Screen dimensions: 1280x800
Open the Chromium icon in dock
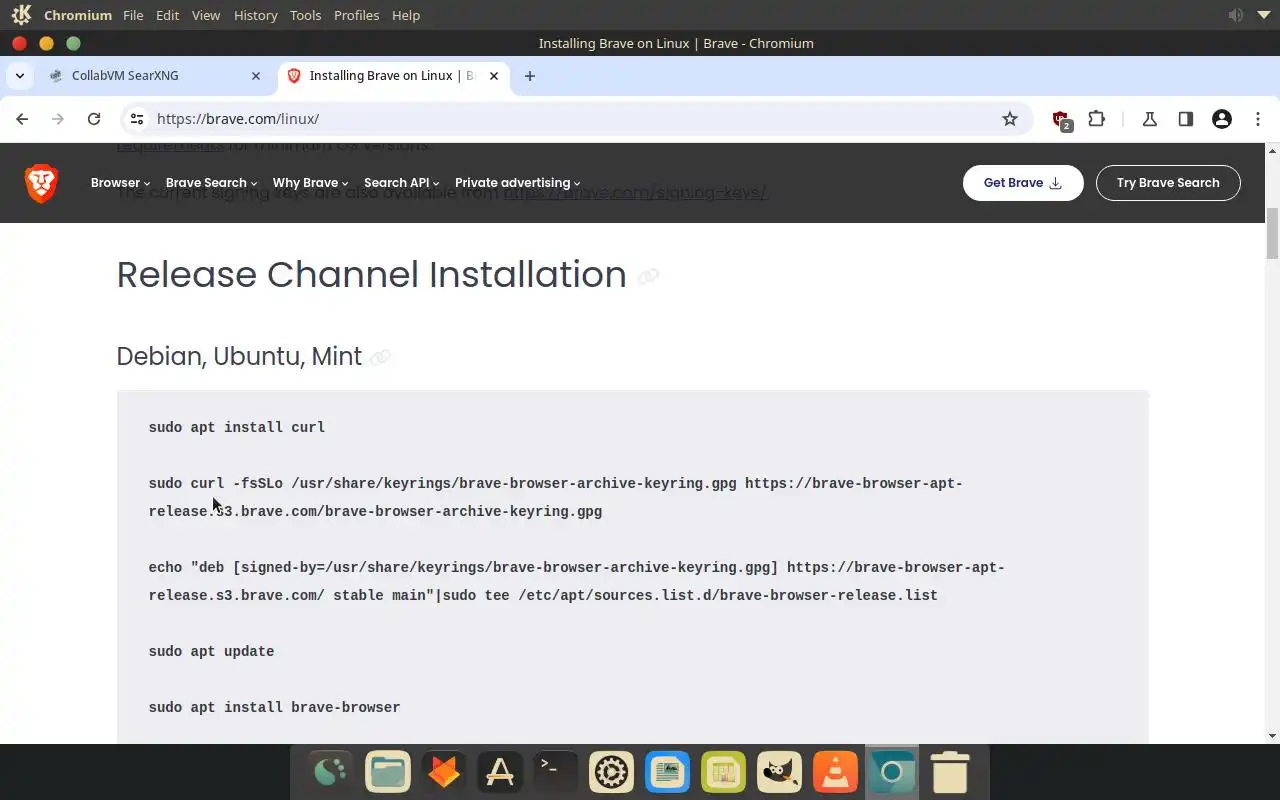point(892,772)
